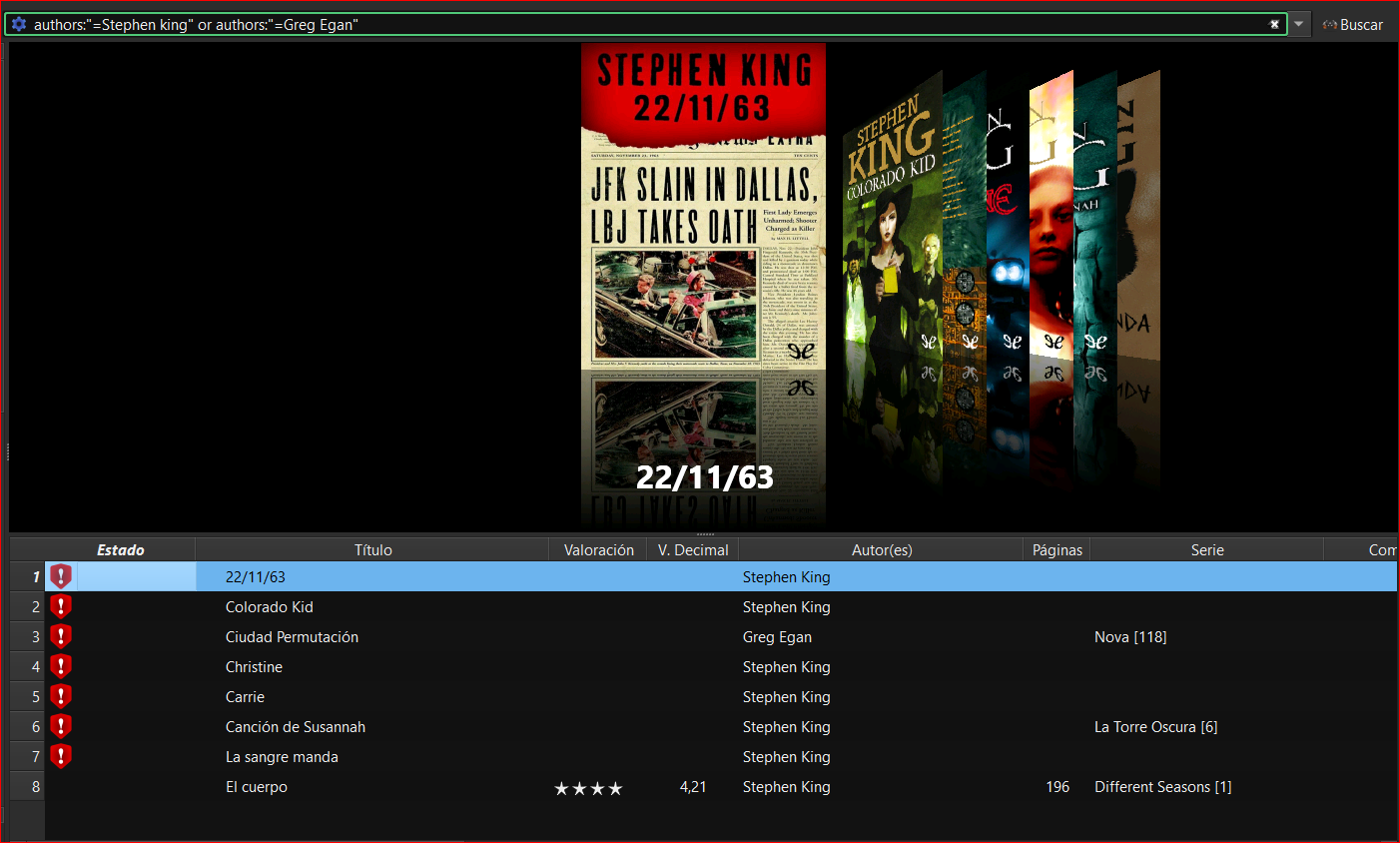Select the La sangre manda title
1400x843 pixels.
[x=282, y=757]
